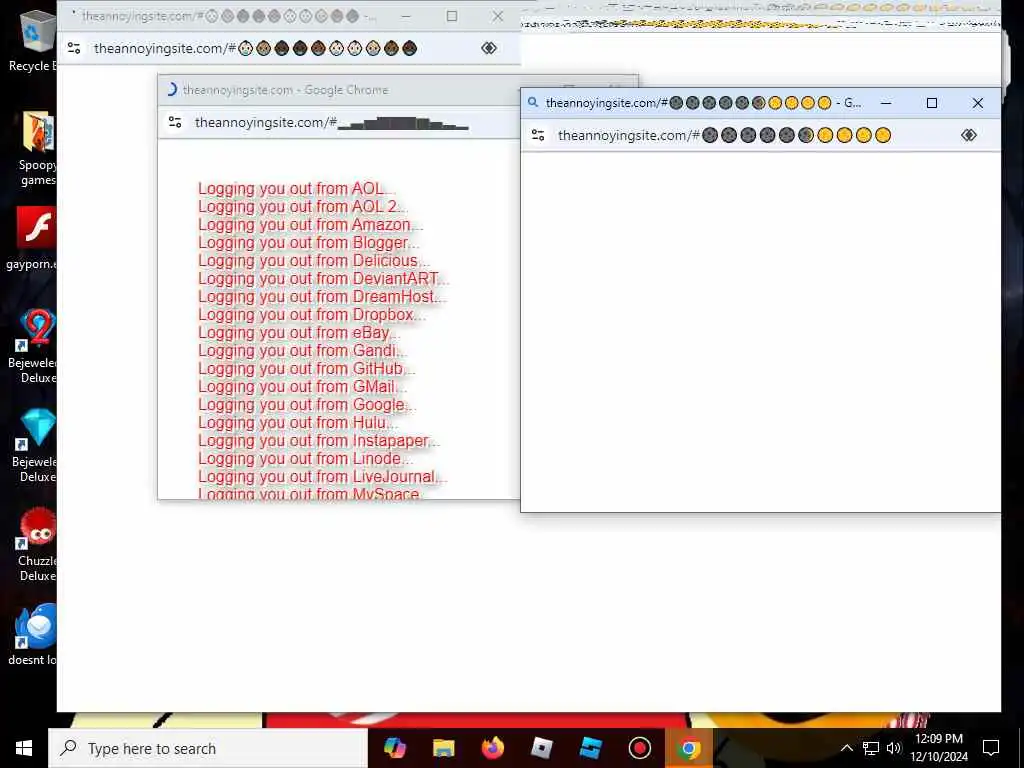Open the volume tray icon
This screenshot has height=768, width=1024.
(x=893, y=748)
